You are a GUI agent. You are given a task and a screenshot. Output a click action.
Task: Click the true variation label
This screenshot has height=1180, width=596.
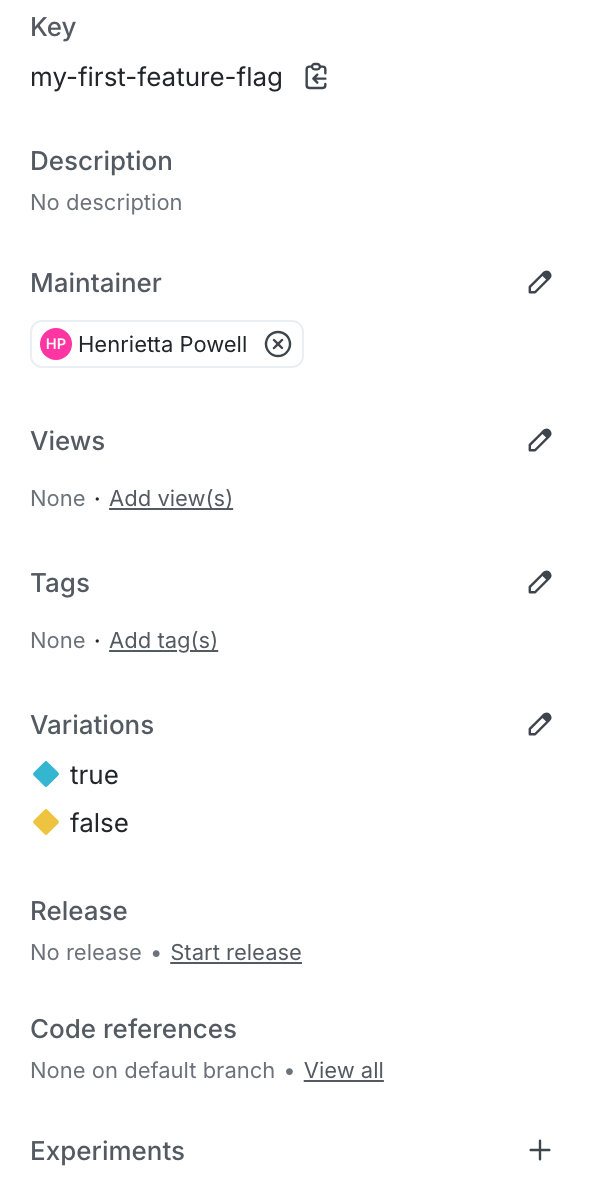point(94,774)
